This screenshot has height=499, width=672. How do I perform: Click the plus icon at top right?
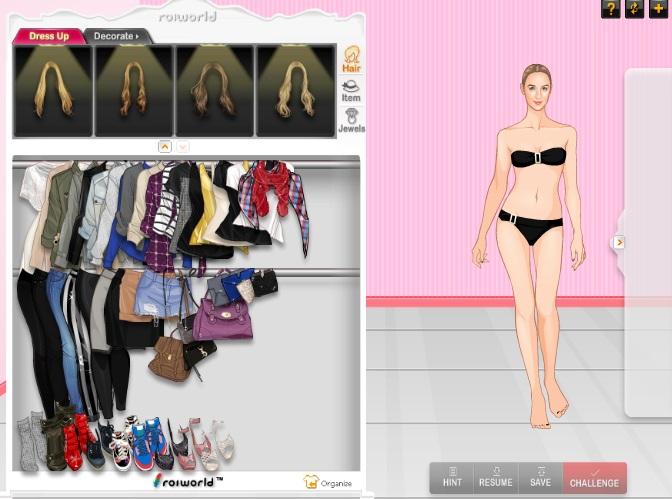tap(659, 9)
